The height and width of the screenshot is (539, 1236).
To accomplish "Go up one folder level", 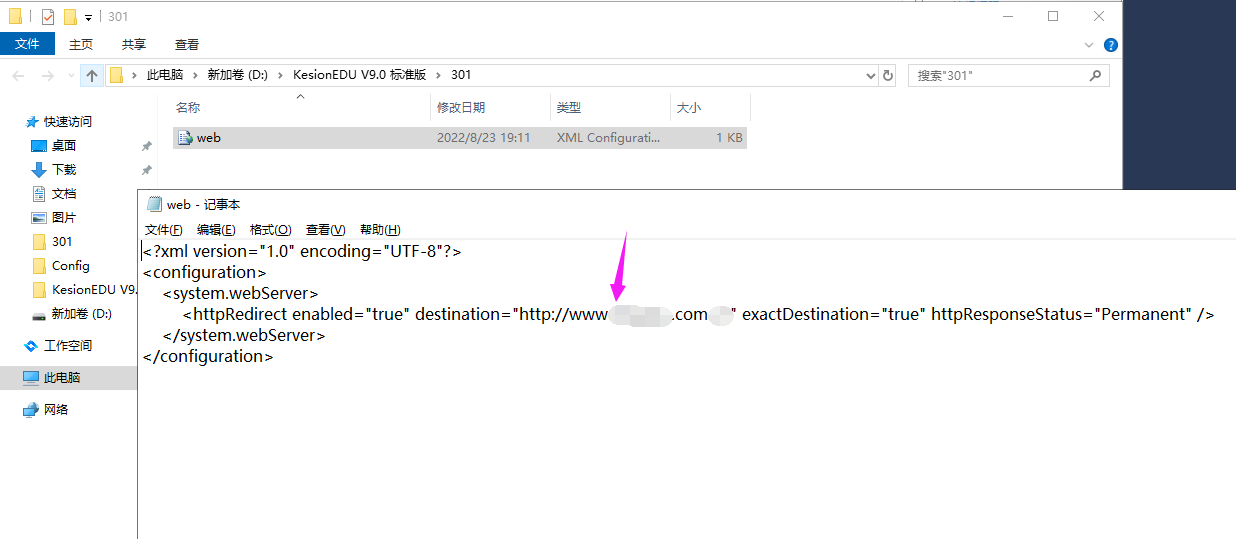I will [x=92, y=75].
